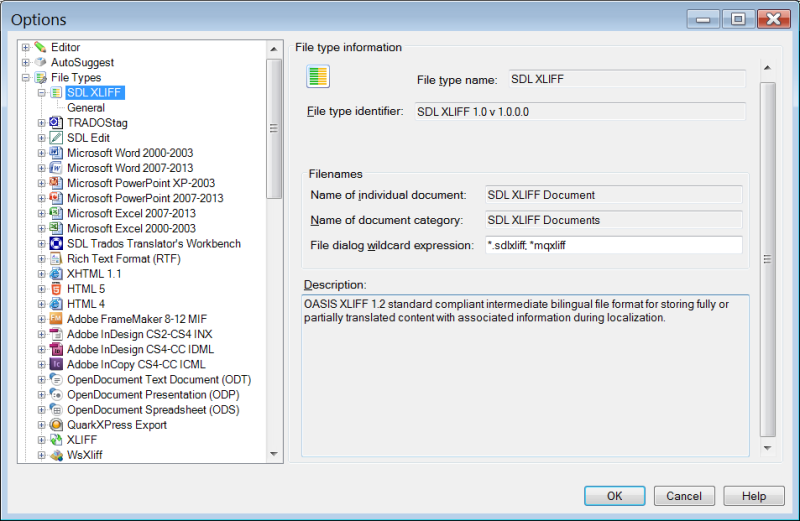Screen dimensions: 800x521
Task: Click the File type name field
Action: 627,79
